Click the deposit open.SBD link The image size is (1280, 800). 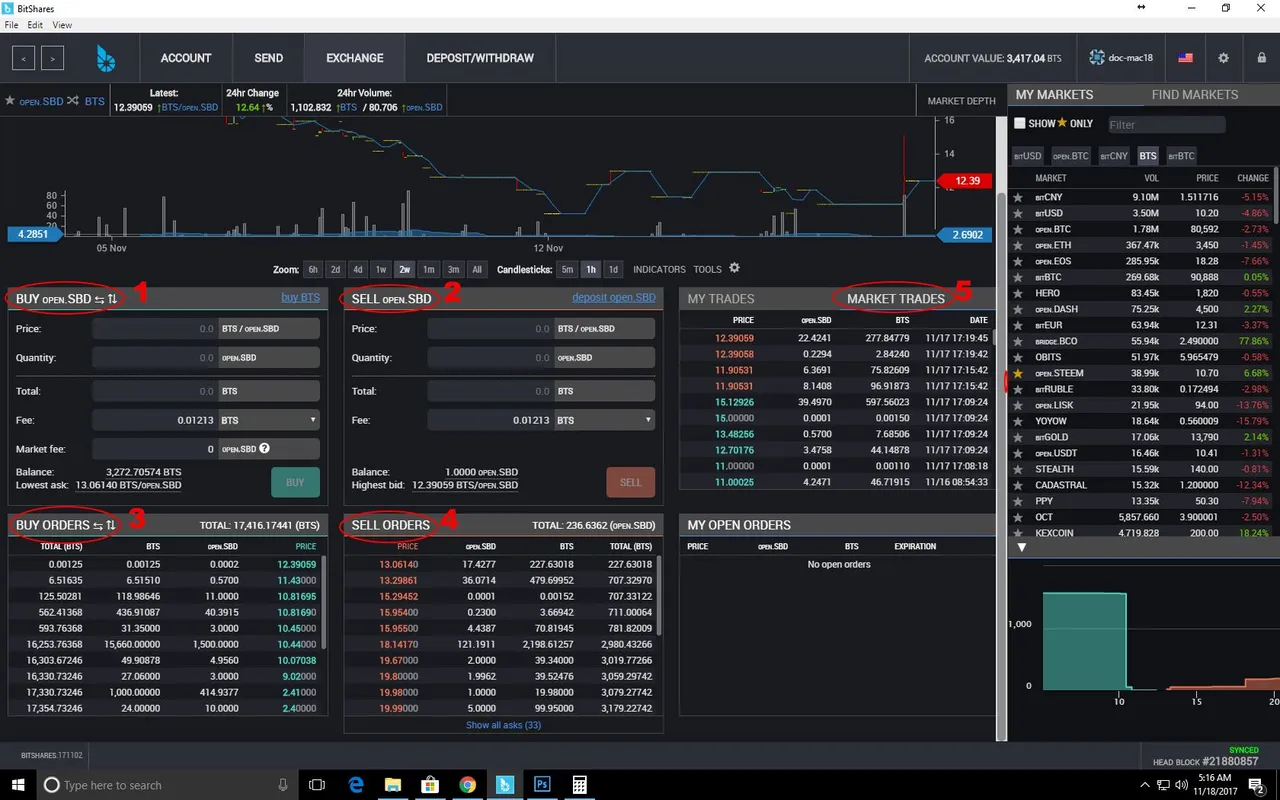614,298
